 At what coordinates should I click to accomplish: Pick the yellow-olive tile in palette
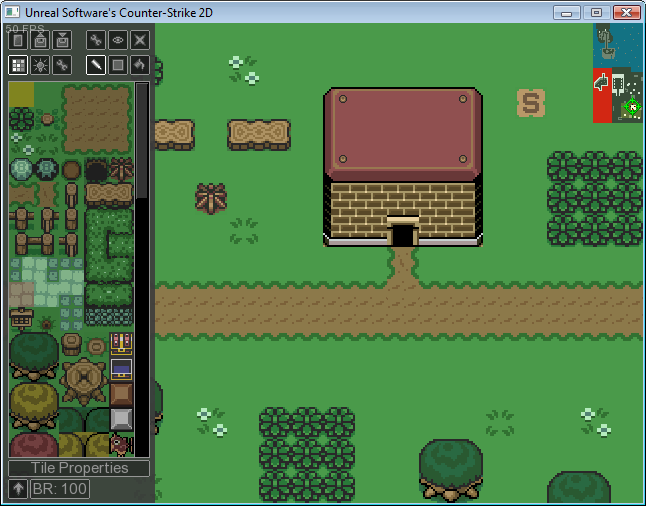[21, 94]
